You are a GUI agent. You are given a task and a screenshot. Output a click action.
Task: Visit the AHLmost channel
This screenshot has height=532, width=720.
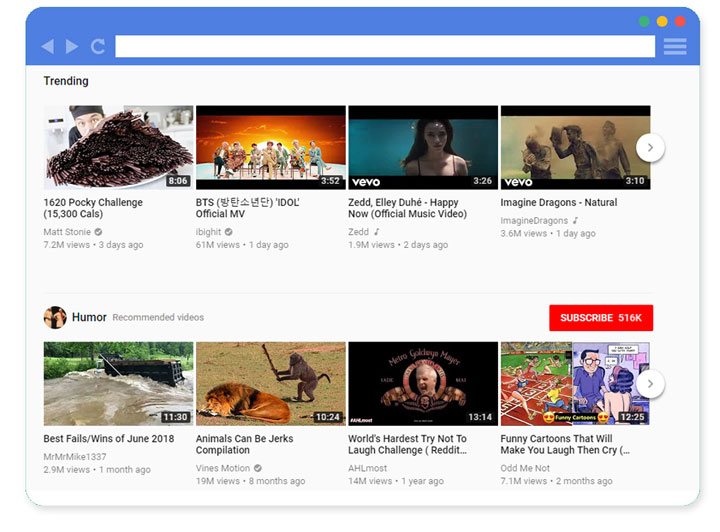pos(368,468)
